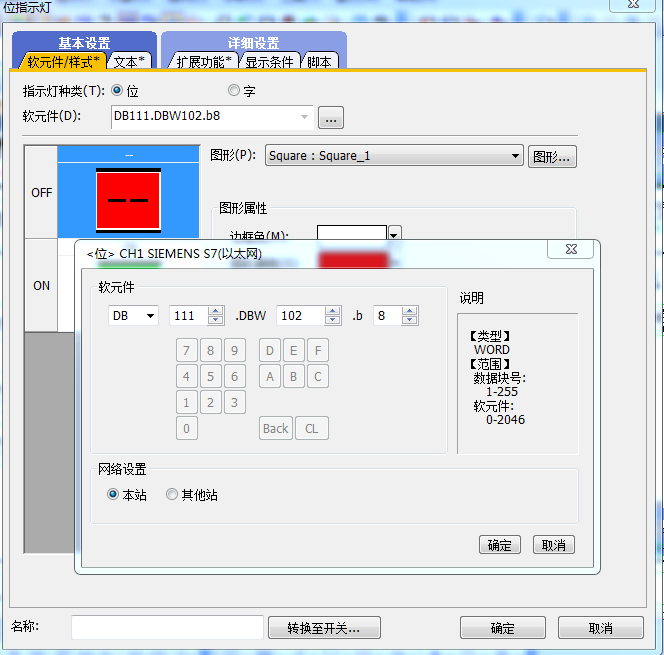Click 确定 in the 位指示灯 window
This screenshot has height=655, width=664.
(x=503, y=627)
